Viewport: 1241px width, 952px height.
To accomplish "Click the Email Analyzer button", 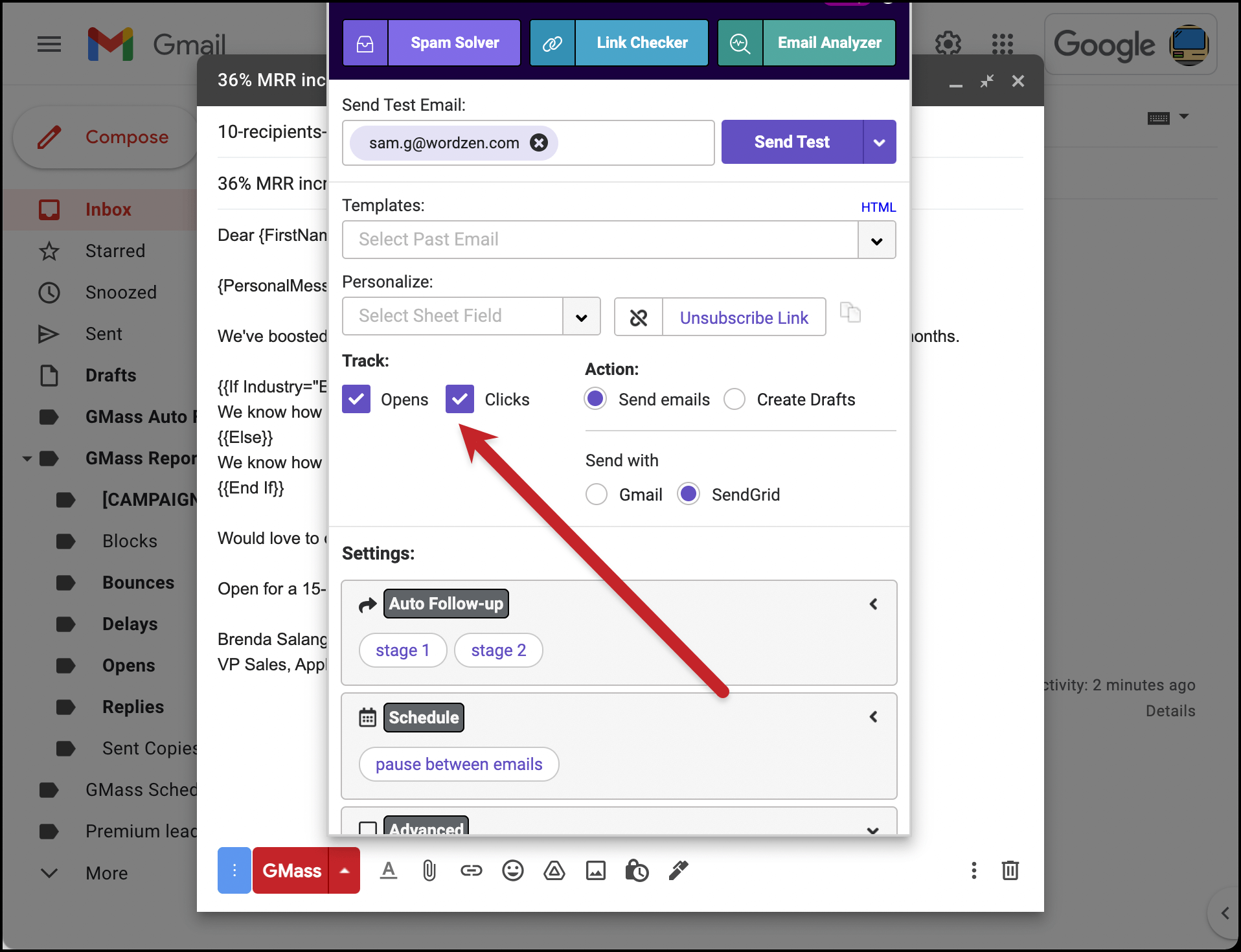I will (x=829, y=43).
